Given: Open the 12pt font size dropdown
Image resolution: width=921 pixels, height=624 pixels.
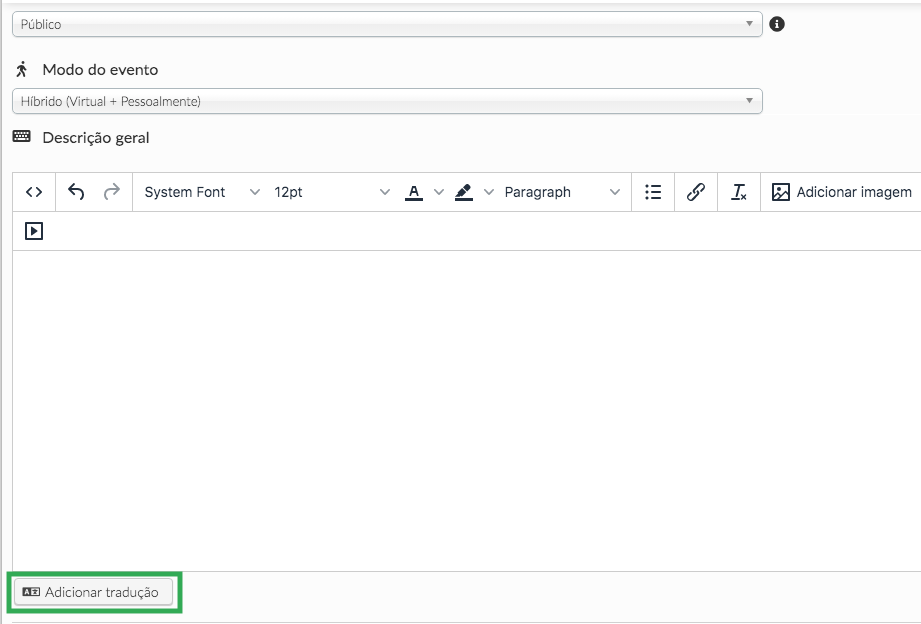Looking at the screenshot, I should pos(332,192).
